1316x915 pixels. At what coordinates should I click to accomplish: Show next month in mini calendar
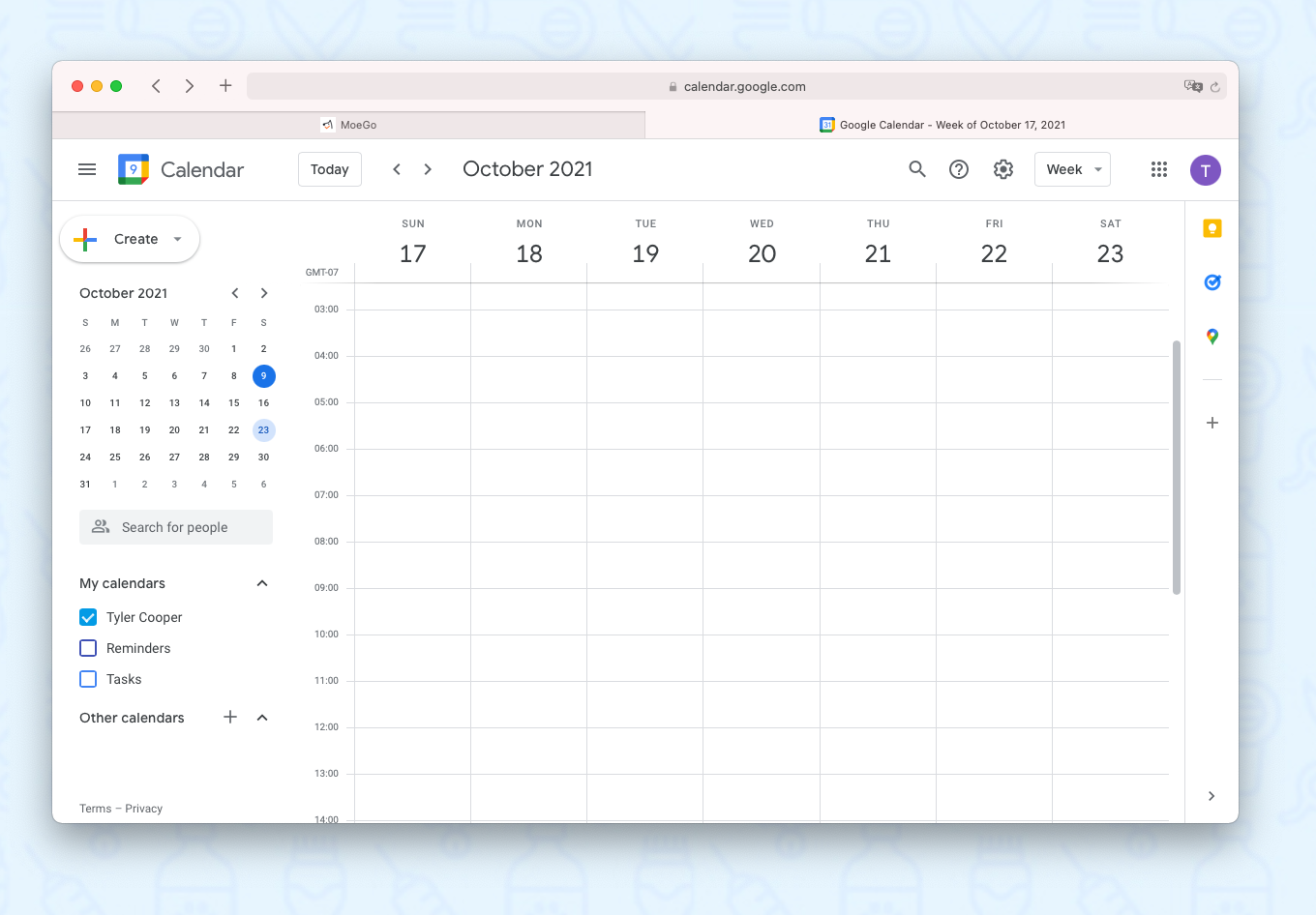pyautogui.click(x=264, y=293)
